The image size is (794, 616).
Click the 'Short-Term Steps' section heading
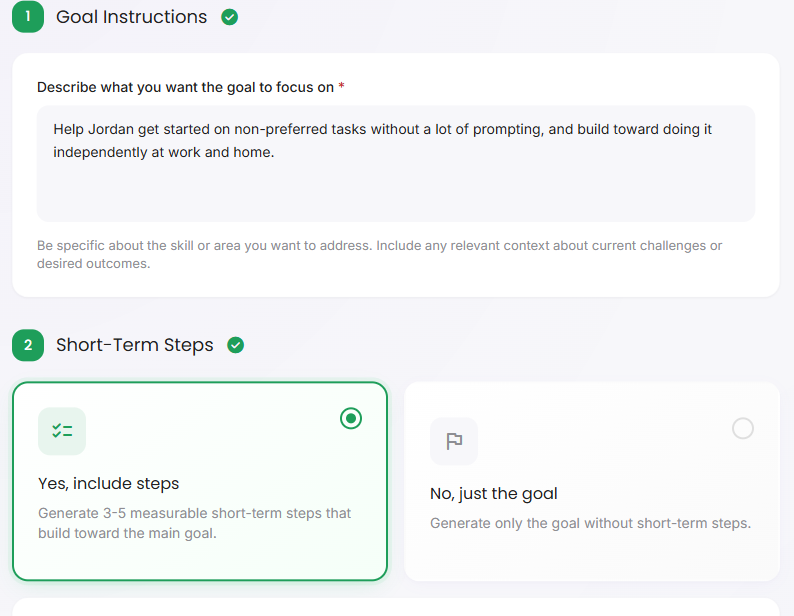point(135,345)
